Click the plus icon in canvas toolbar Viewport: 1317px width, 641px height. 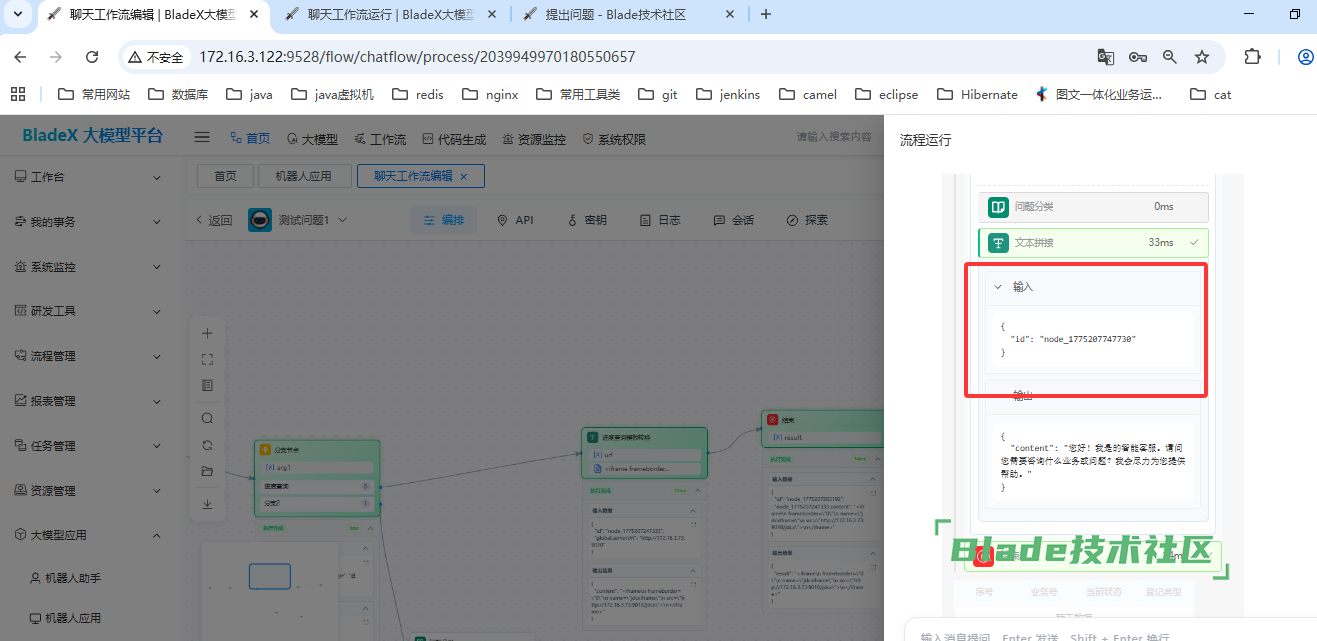207,334
